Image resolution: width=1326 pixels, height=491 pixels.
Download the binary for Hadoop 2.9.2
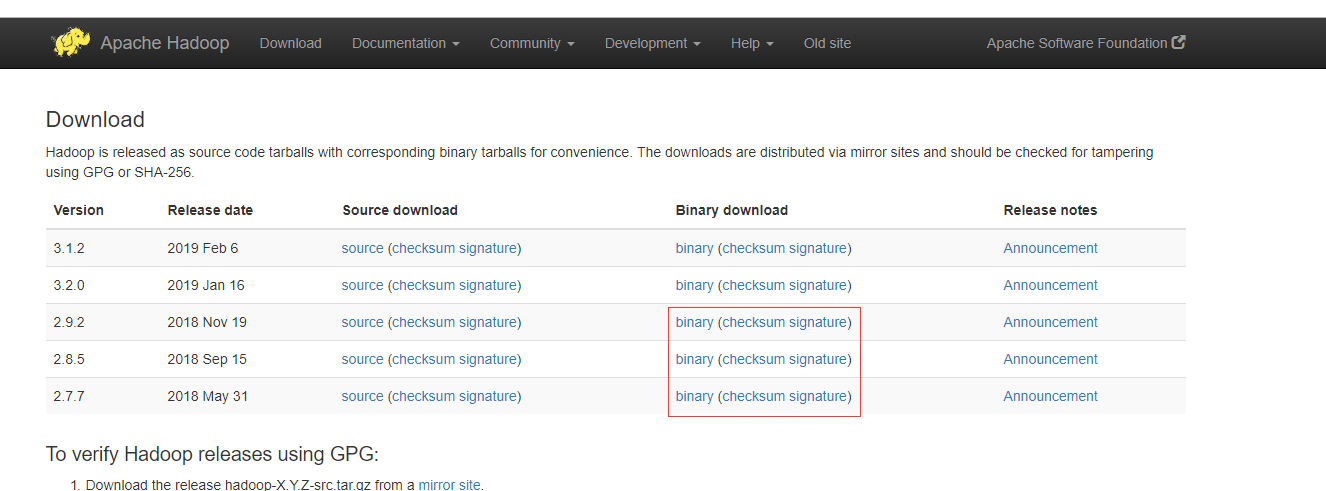point(694,322)
